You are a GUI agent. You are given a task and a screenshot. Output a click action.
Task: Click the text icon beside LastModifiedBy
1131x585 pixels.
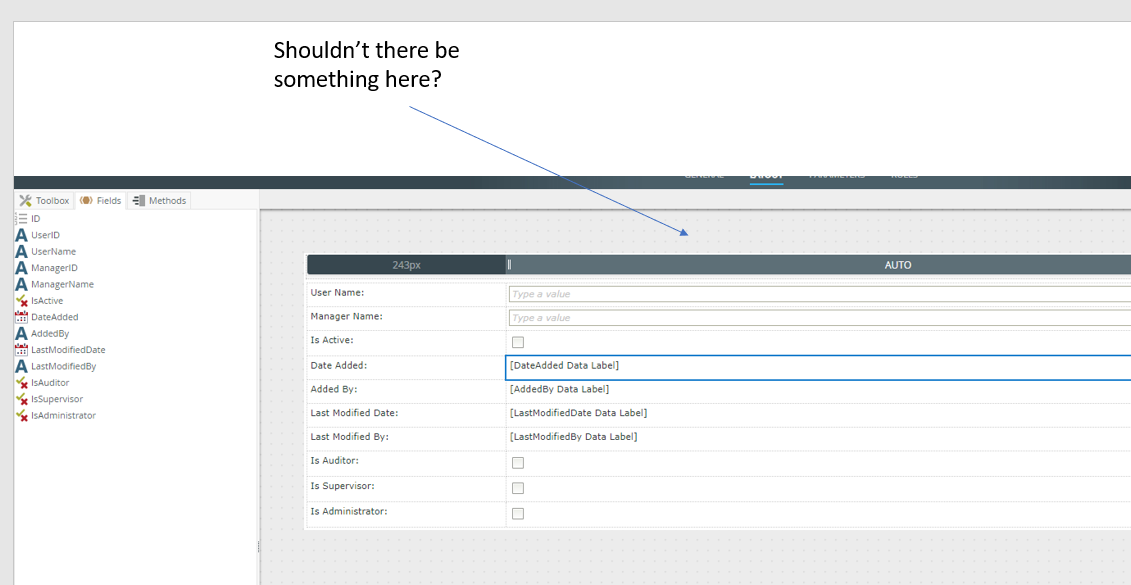(21, 366)
